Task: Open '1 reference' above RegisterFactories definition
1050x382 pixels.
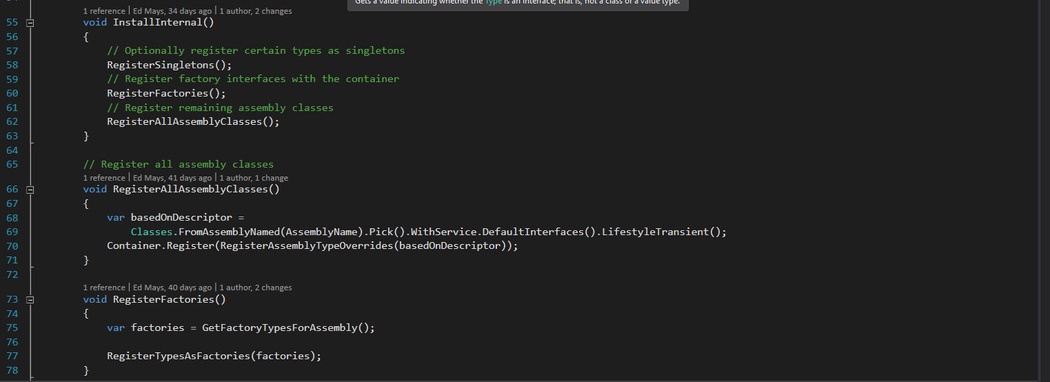Action: click(104, 288)
